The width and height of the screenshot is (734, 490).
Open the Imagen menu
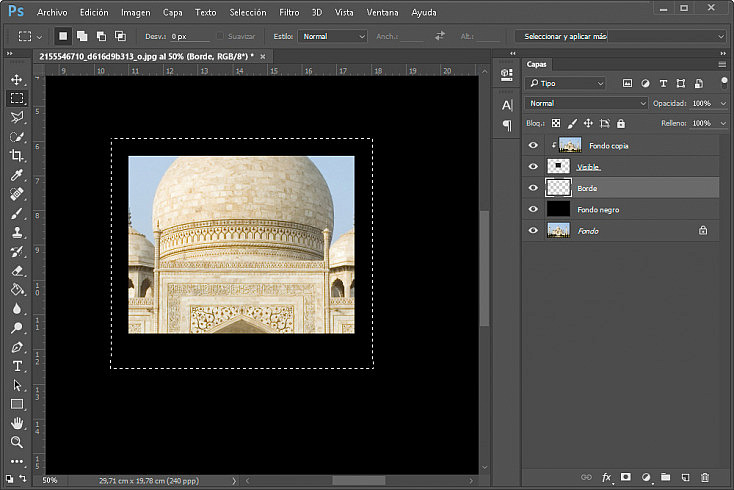136,13
